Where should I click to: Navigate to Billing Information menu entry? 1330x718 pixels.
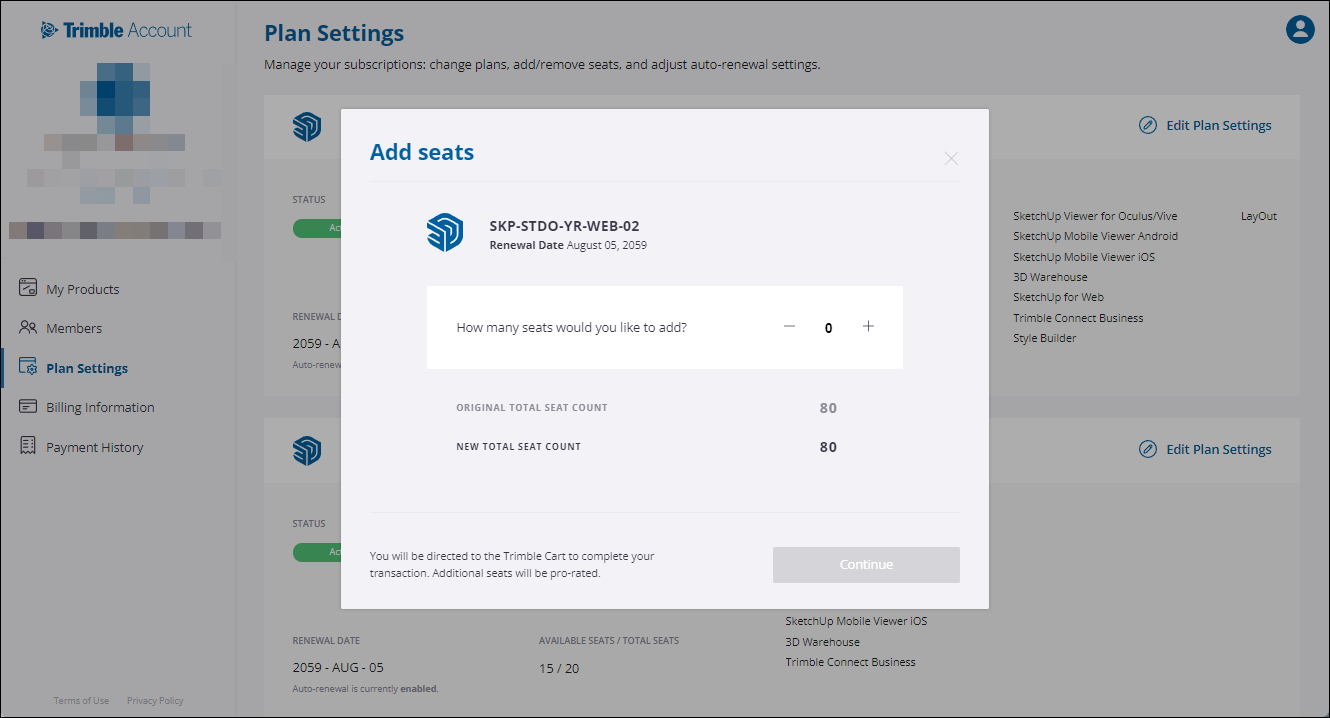tap(101, 407)
